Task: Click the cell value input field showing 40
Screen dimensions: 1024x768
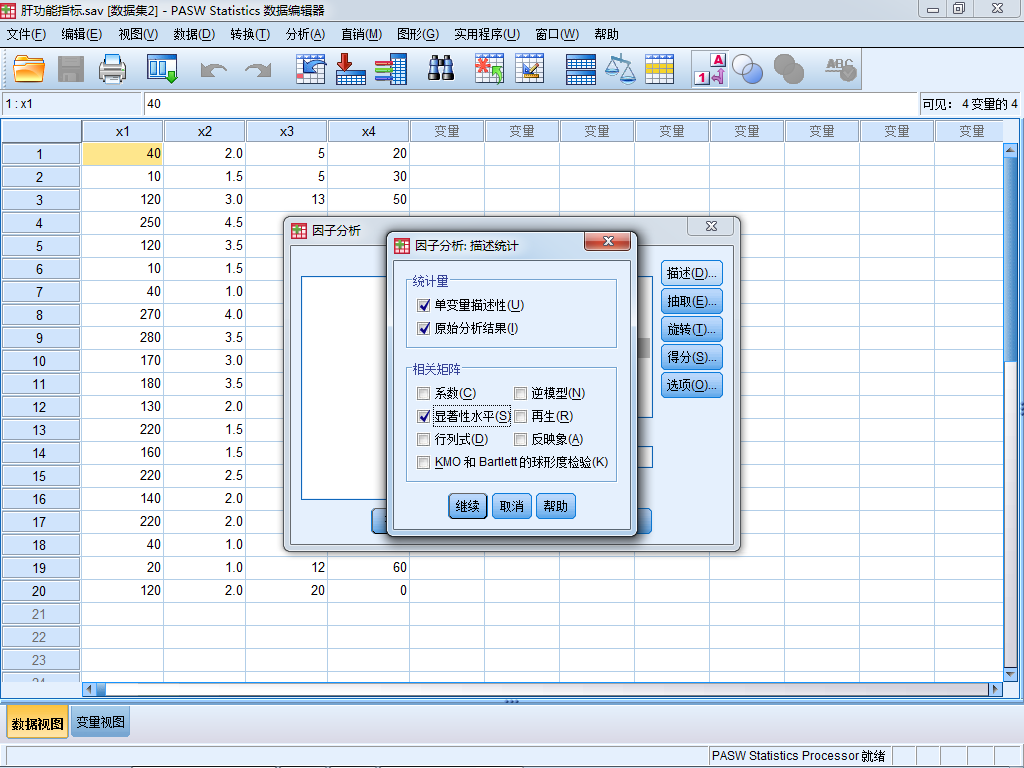Action: (x=530, y=104)
